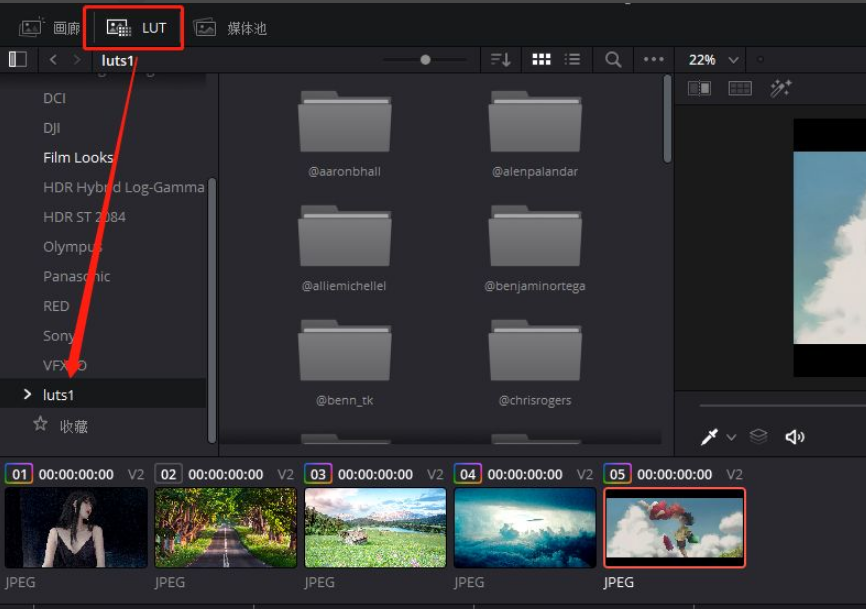
Task: Select the DJI LUT folder
Action: point(51,128)
